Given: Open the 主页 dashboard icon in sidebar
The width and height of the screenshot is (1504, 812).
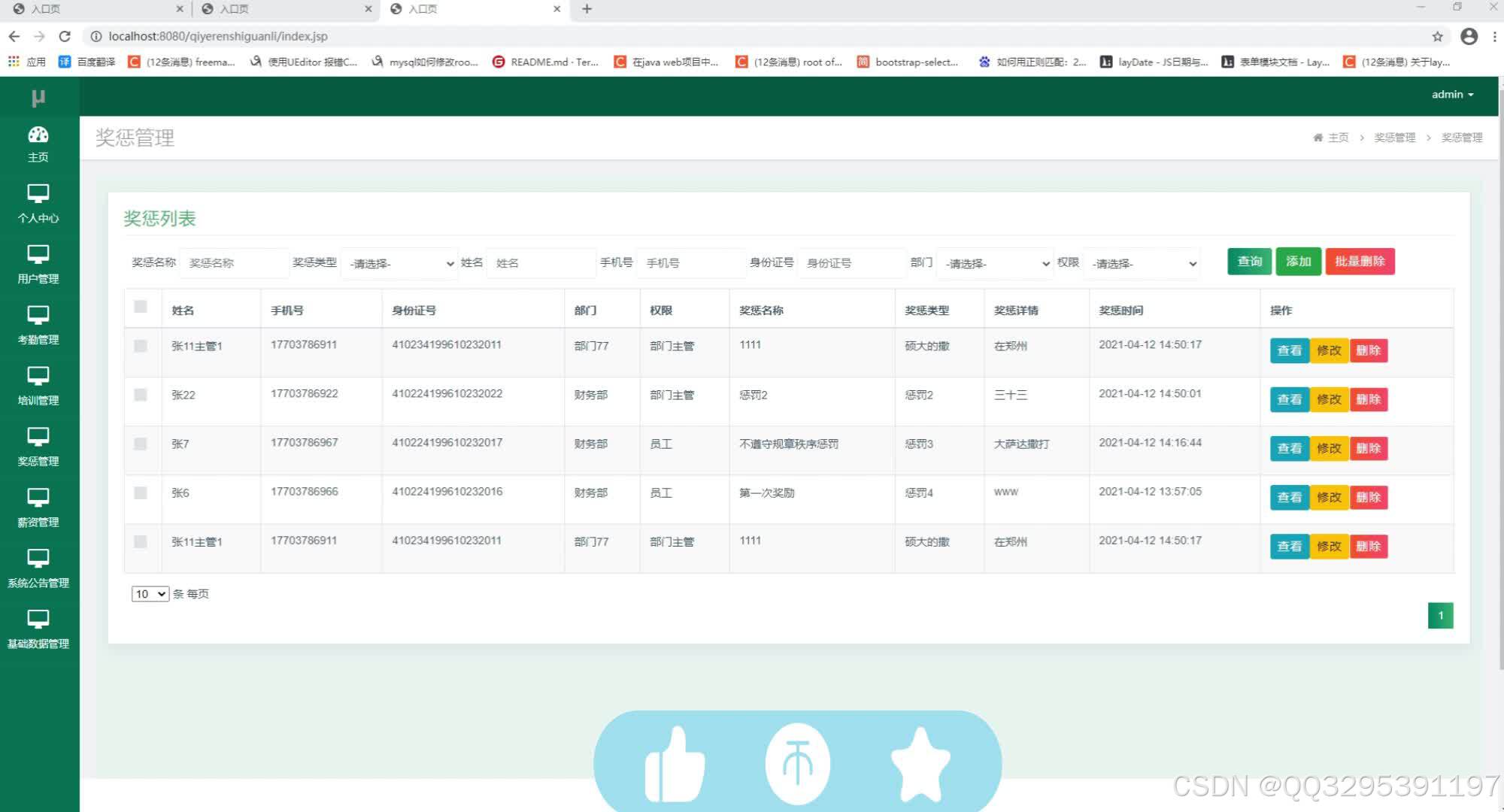Looking at the screenshot, I should point(38,135).
